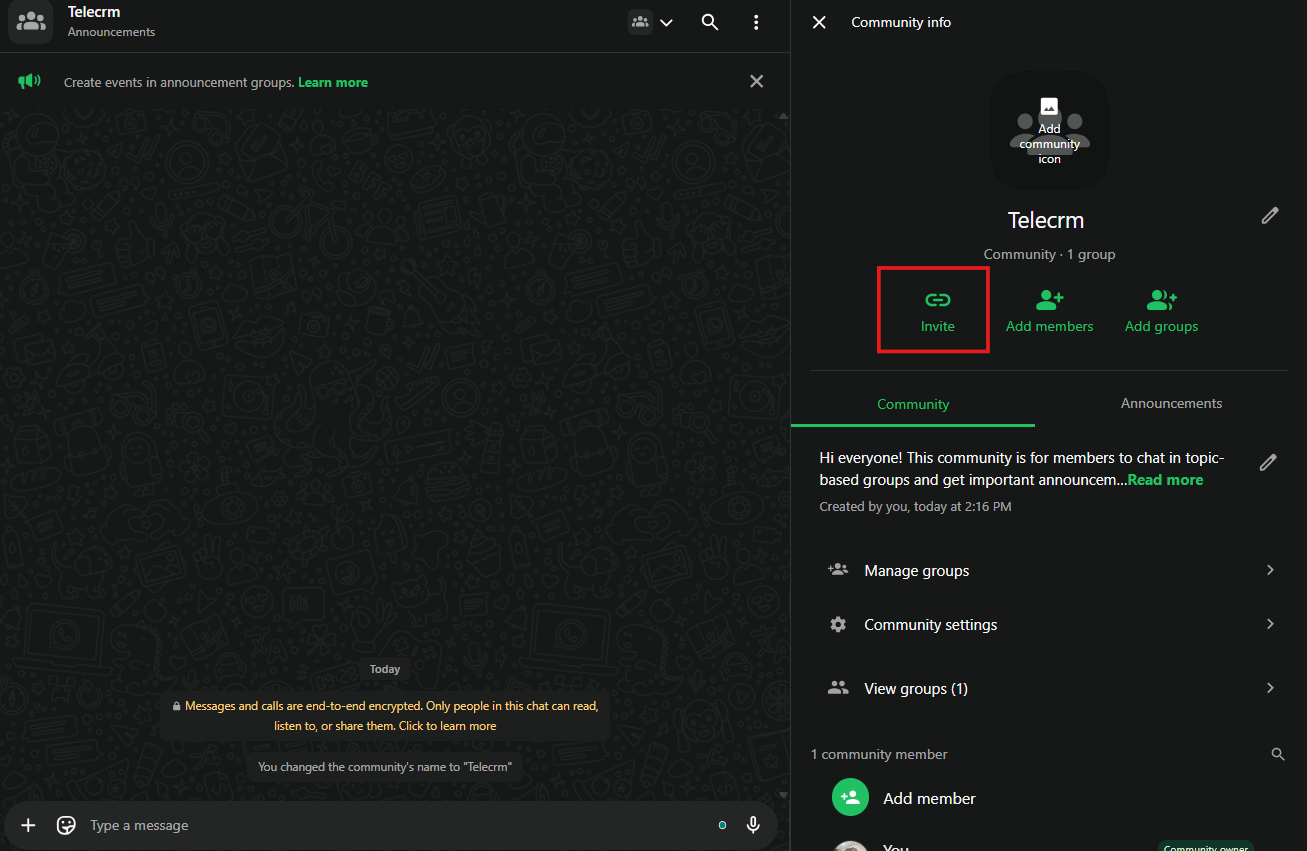The height and width of the screenshot is (851, 1307).
Task: Switch to the Announcements tab
Action: click(1171, 404)
